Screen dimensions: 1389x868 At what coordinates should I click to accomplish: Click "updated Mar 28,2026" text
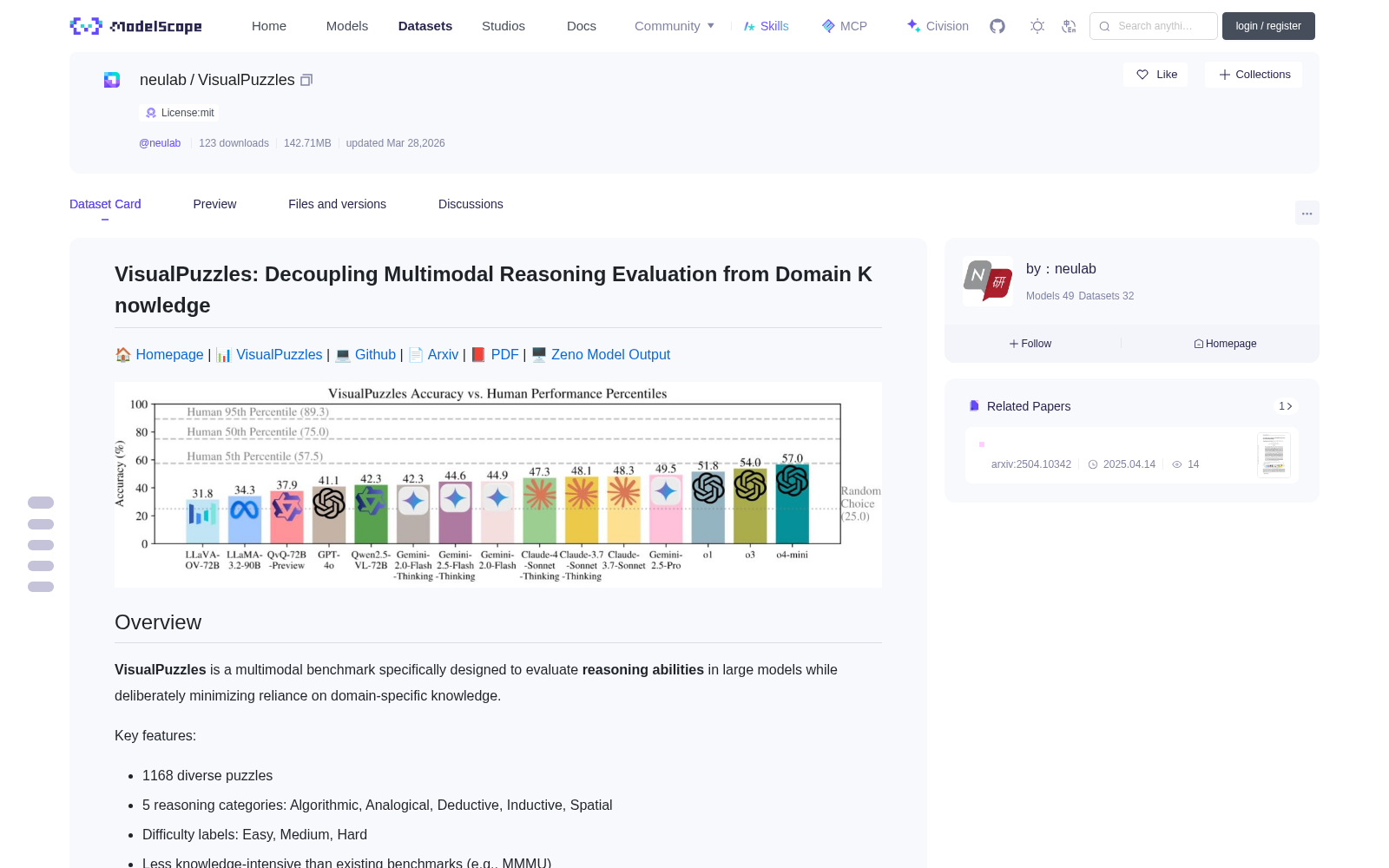pos(395,143)
